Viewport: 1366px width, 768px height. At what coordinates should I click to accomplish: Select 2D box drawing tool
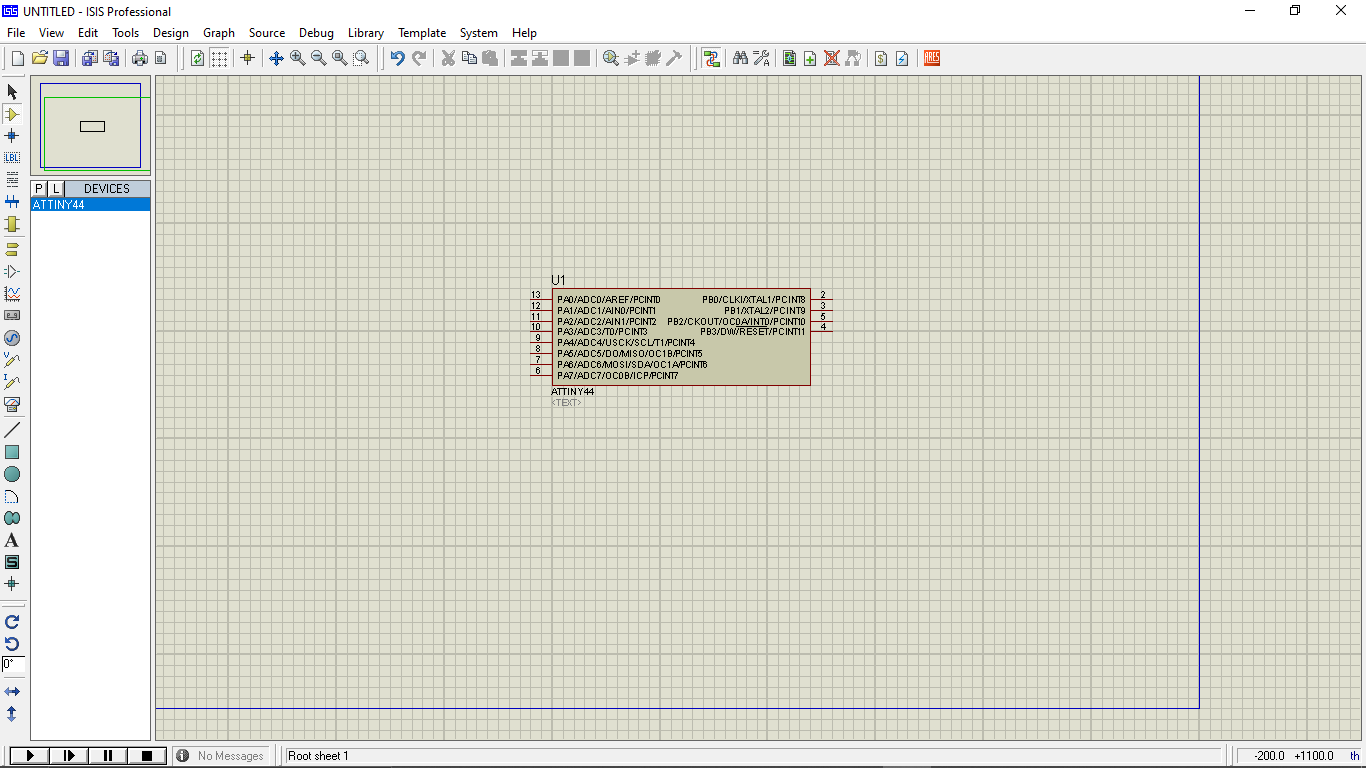(x=12, y=452)
